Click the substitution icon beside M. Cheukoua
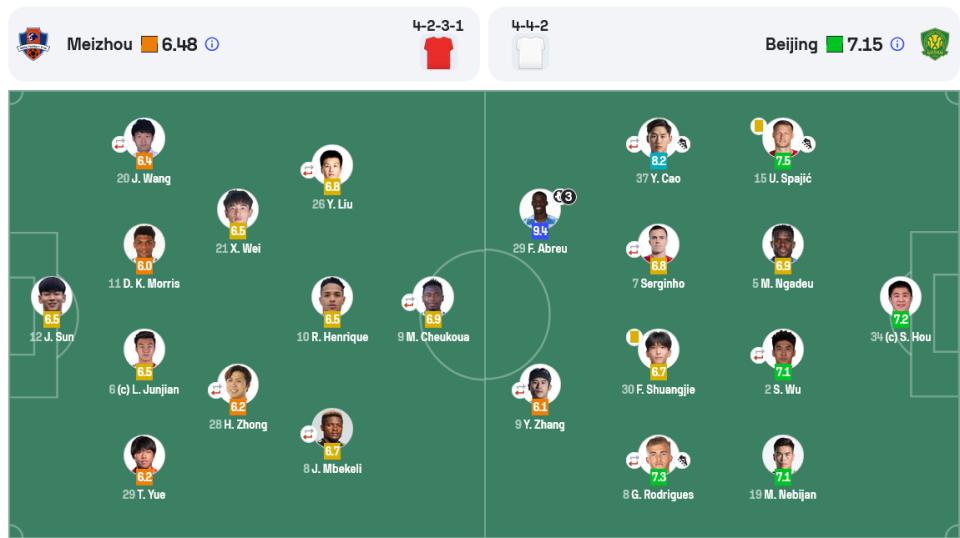The image size is (960, 538). point(408,302)
